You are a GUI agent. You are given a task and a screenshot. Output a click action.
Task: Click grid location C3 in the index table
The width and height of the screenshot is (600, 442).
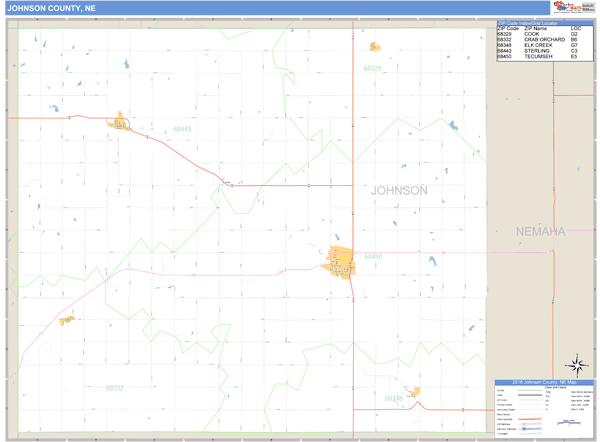coord(574,51)
